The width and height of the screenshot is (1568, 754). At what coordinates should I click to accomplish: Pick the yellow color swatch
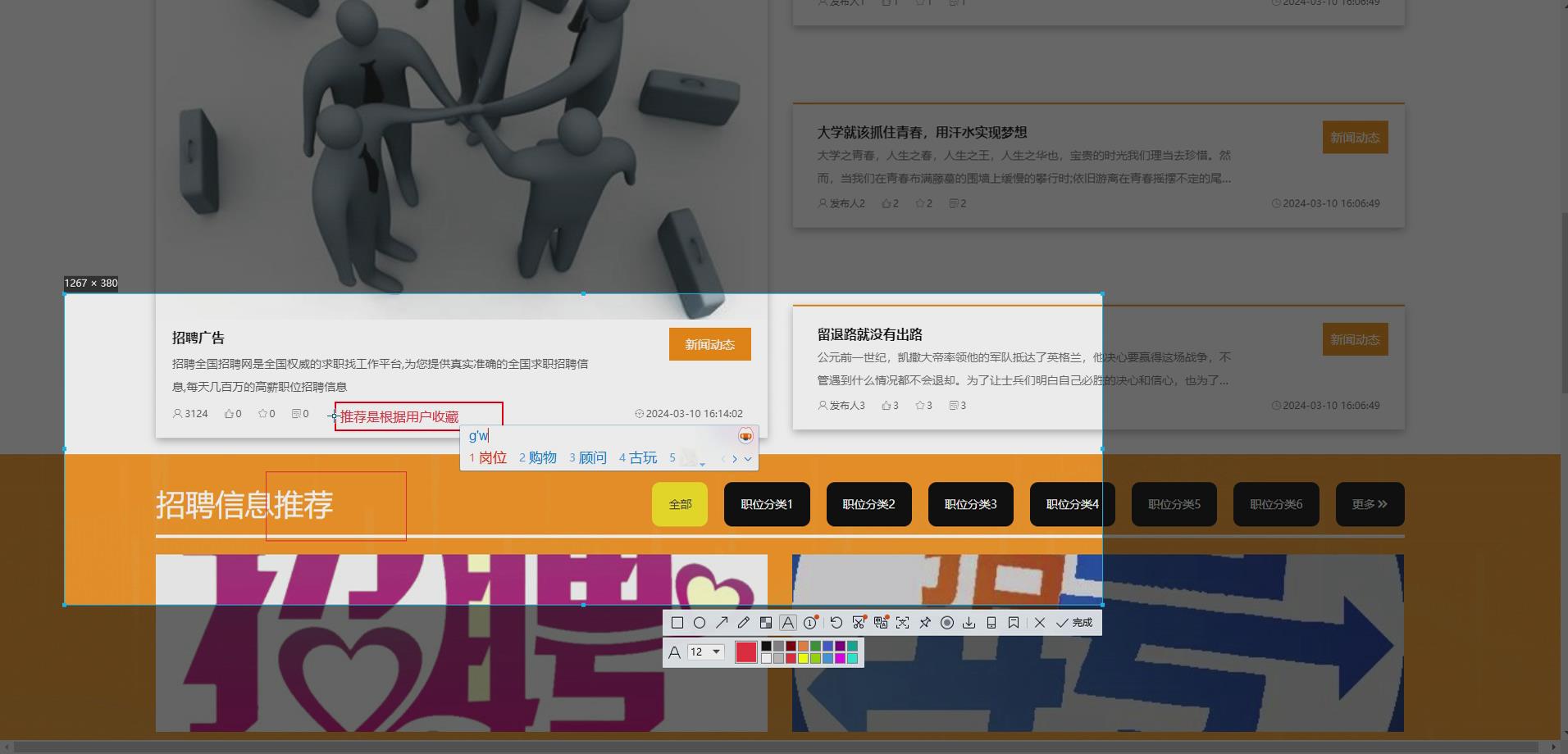pyautogui.click(x=803, y=658)
